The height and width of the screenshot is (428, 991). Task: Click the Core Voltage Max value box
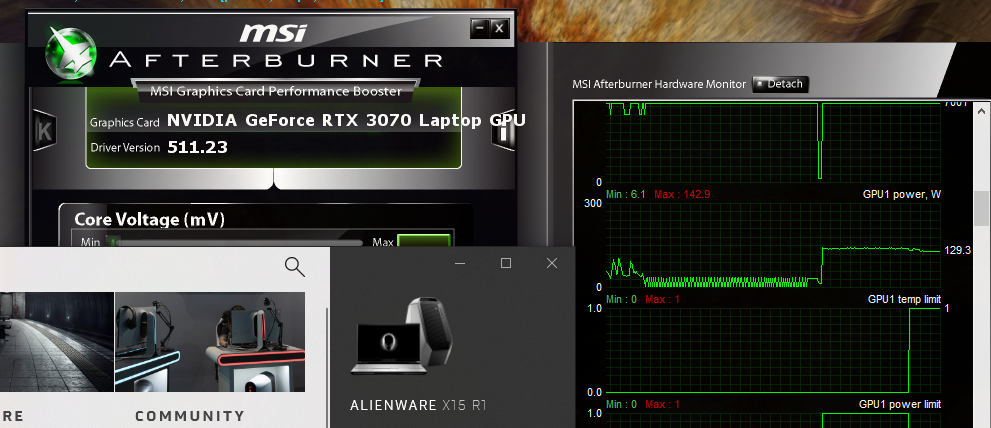click(423, 241)
